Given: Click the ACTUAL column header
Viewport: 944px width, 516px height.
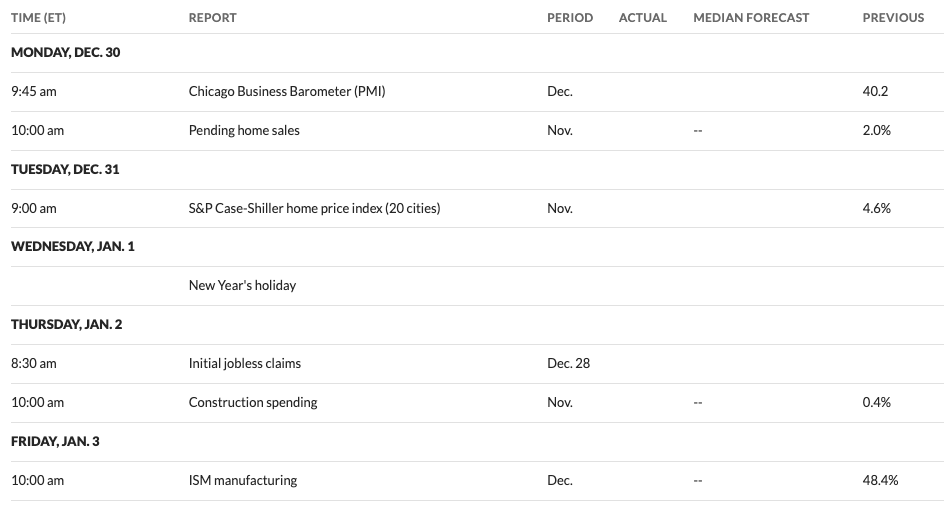Looking at the screenshot, I should pyautogui.click(x=642, y=17).
